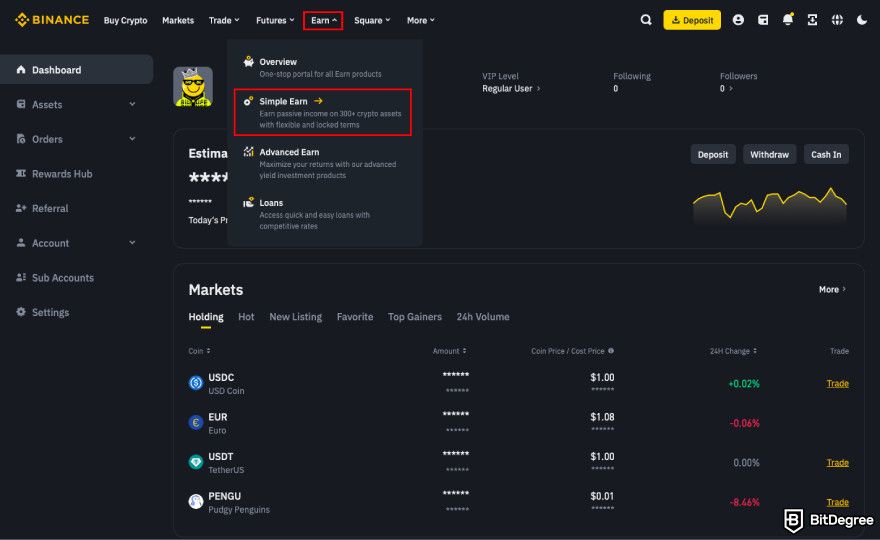880x540 pixels.
Task: Click the profile avatar picture
Action: pyautogui.click(x=193, y=86)
